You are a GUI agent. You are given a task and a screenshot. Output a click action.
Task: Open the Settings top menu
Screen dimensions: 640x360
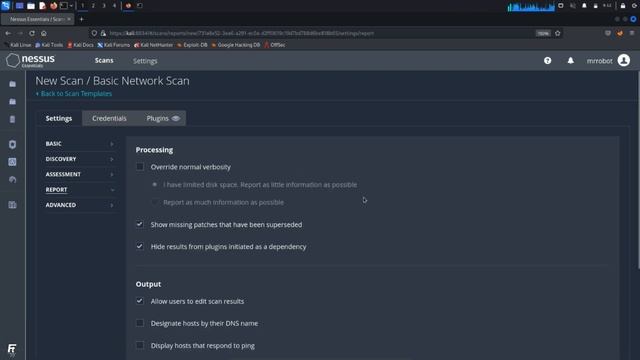[145, 61]
